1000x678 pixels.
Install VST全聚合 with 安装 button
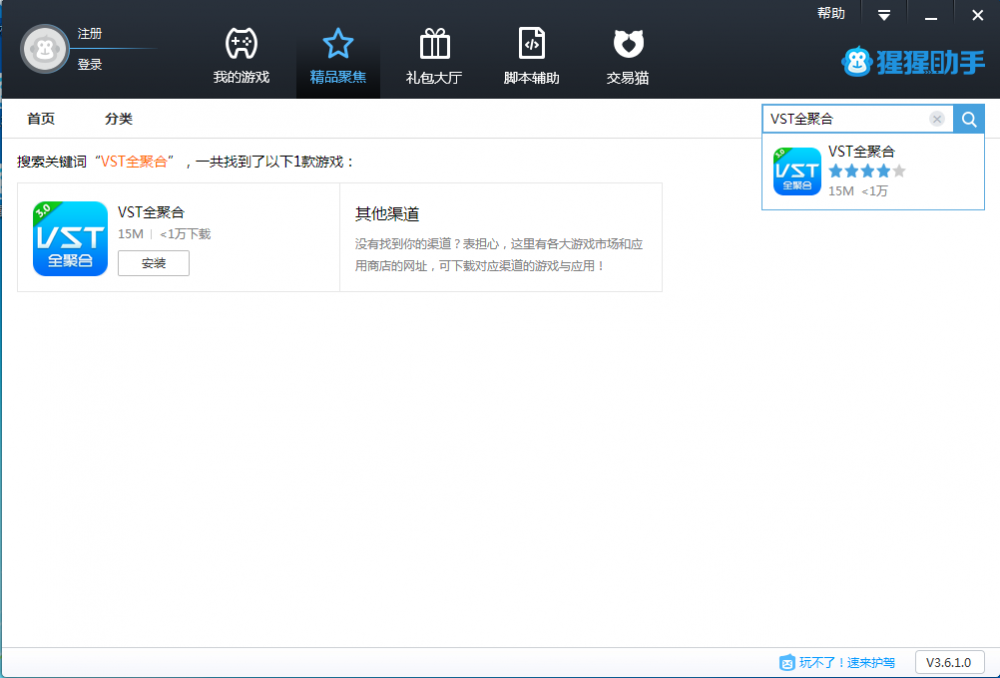(x=154, y=263)
